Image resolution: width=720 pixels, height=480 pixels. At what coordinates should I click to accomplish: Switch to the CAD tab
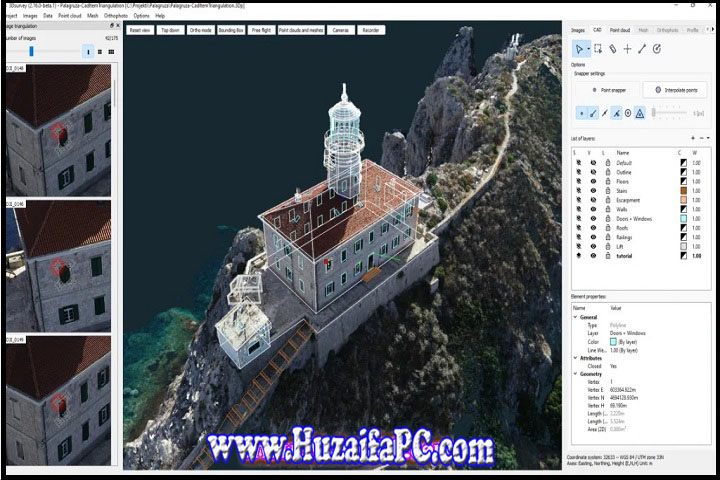[x=597, y=30]
